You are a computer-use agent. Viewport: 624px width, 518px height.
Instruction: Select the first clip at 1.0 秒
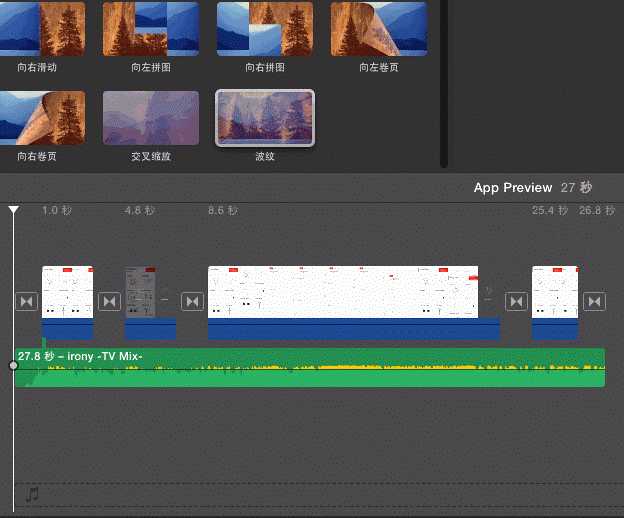coord(68,292)
